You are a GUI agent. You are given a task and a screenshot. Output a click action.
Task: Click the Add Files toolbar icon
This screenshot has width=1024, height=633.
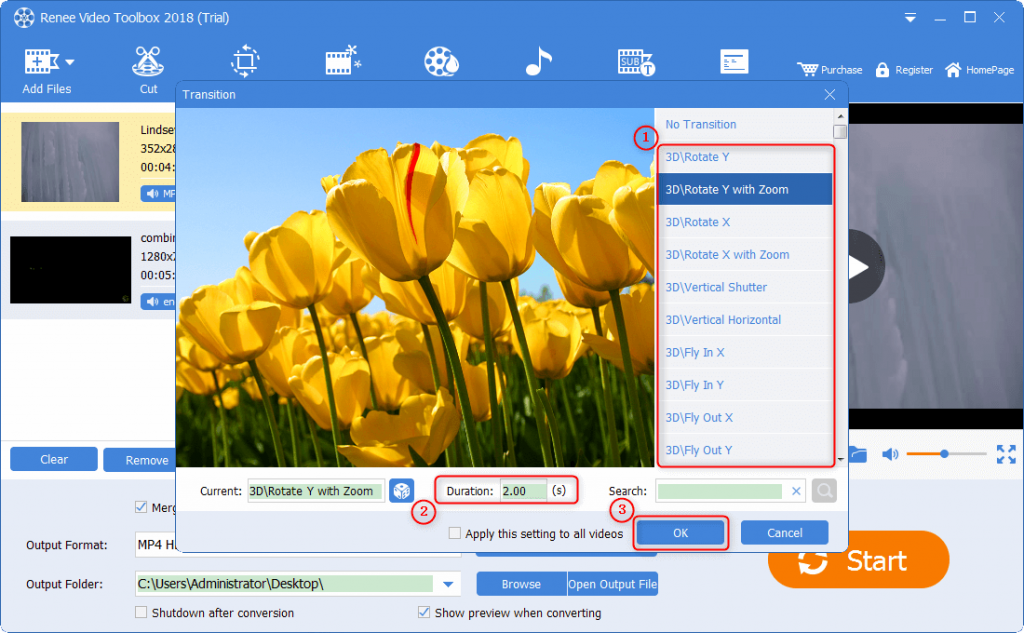pyautogui.click(x=39, y=63)
